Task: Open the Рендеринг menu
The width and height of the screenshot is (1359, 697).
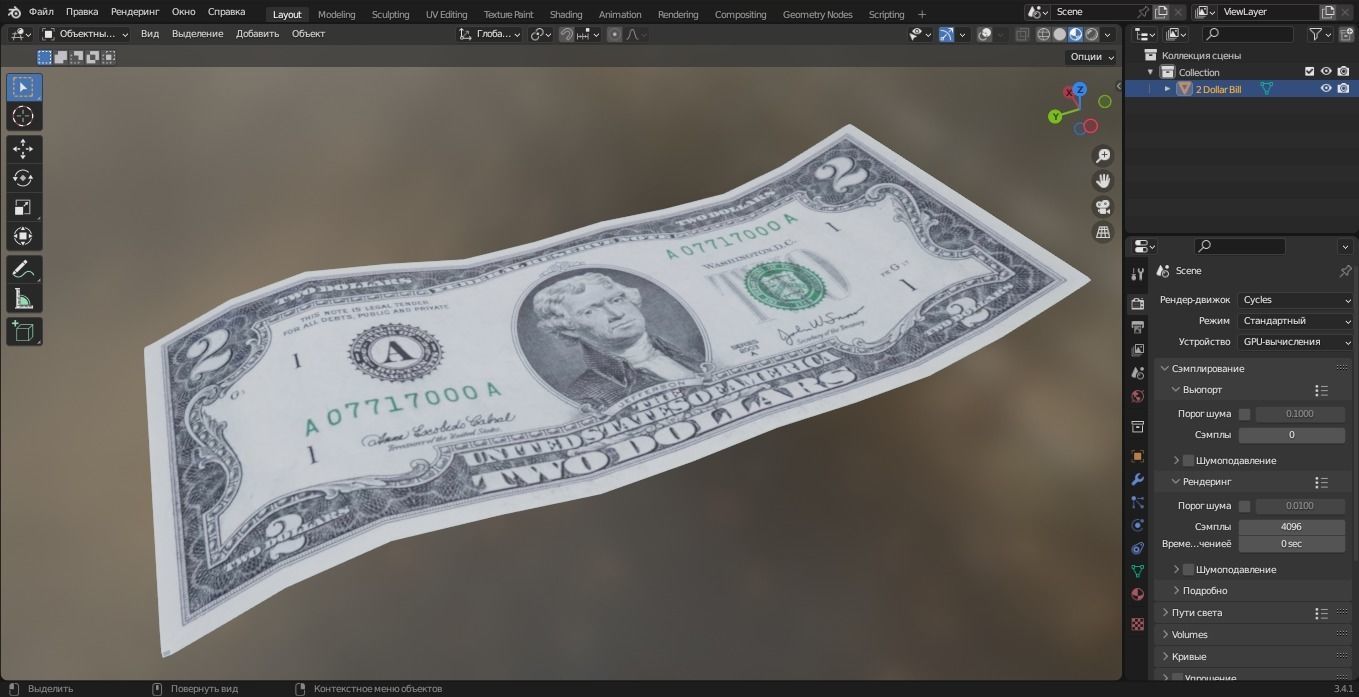Action: tap(135, 12)
